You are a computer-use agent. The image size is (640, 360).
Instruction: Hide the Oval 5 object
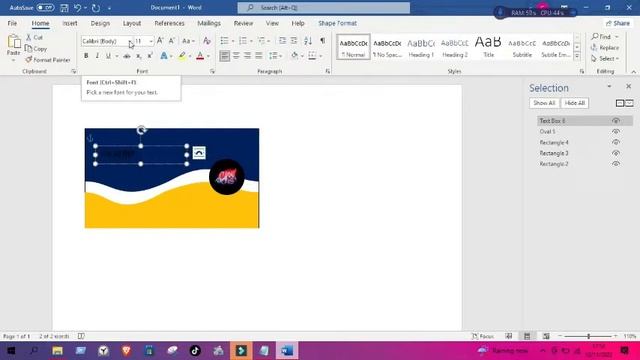[616, 131]
